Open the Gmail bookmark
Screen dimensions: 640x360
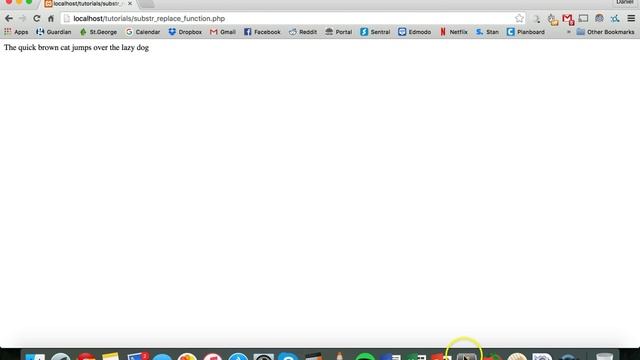pyautogui.click(x=223, y=32)
